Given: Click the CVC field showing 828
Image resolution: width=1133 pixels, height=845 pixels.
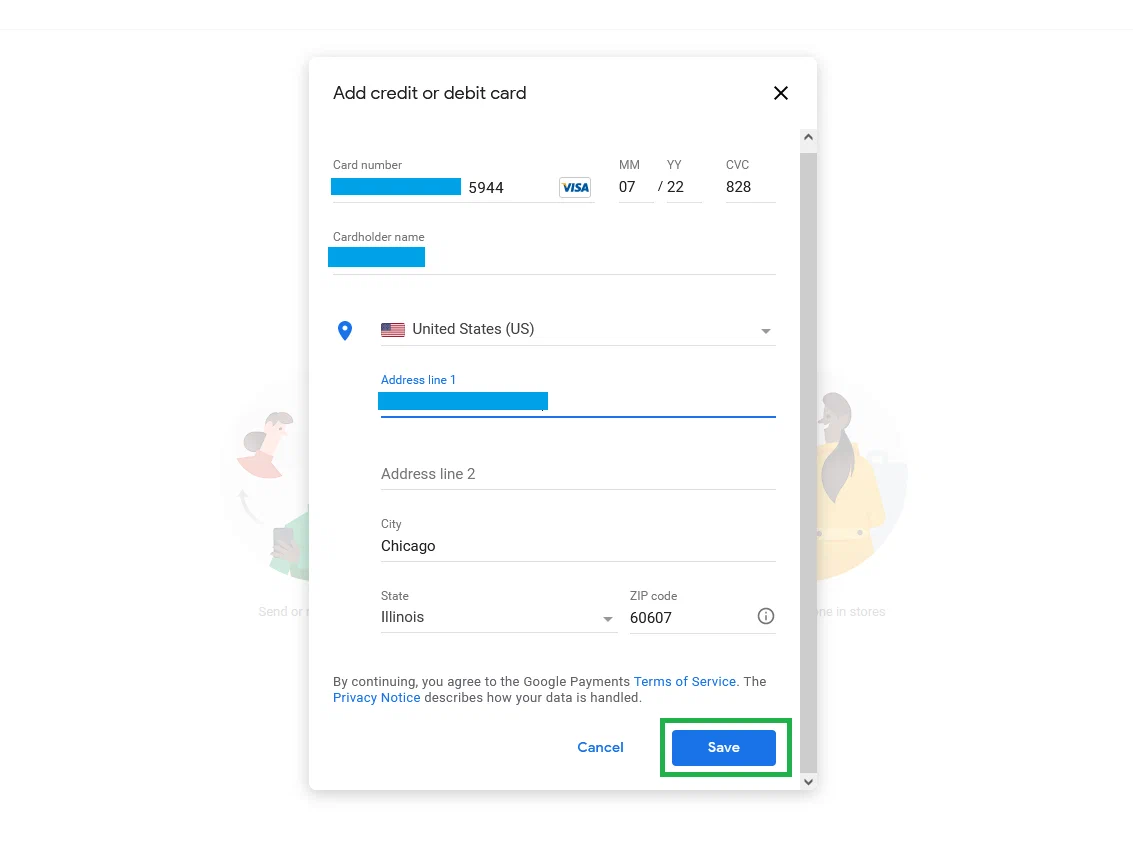Looking at the screenshot, I should click(x=750, y=187).
